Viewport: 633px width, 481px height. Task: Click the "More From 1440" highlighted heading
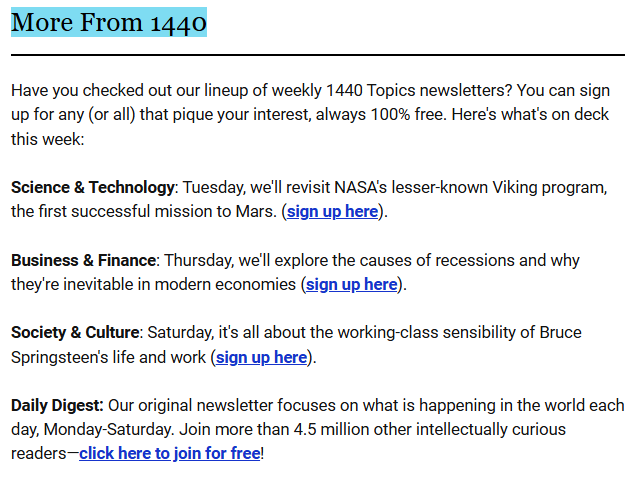click(109, 21)
